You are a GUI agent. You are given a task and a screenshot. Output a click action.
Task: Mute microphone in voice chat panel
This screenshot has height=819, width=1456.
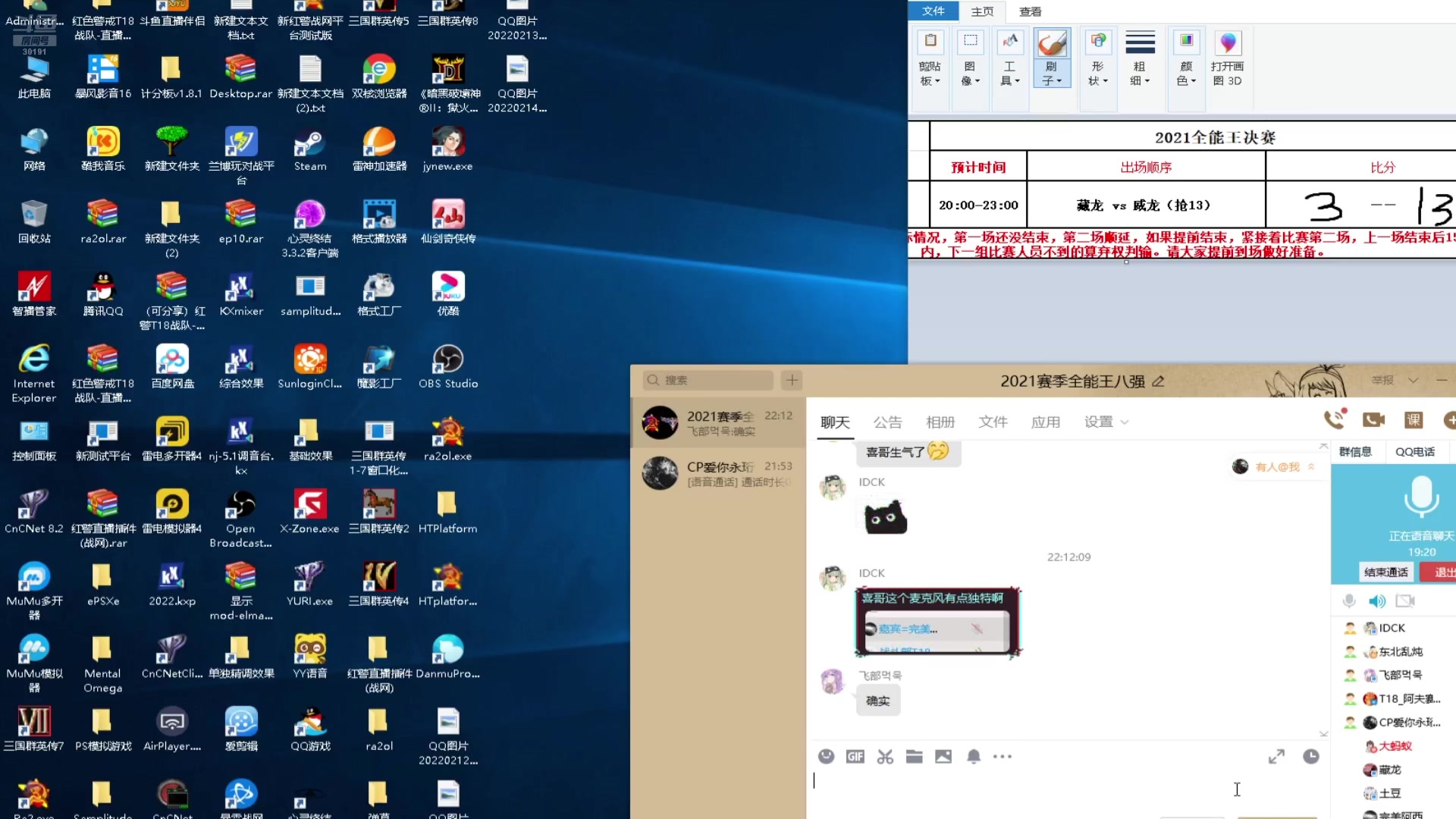click(x=1349, y=601)
